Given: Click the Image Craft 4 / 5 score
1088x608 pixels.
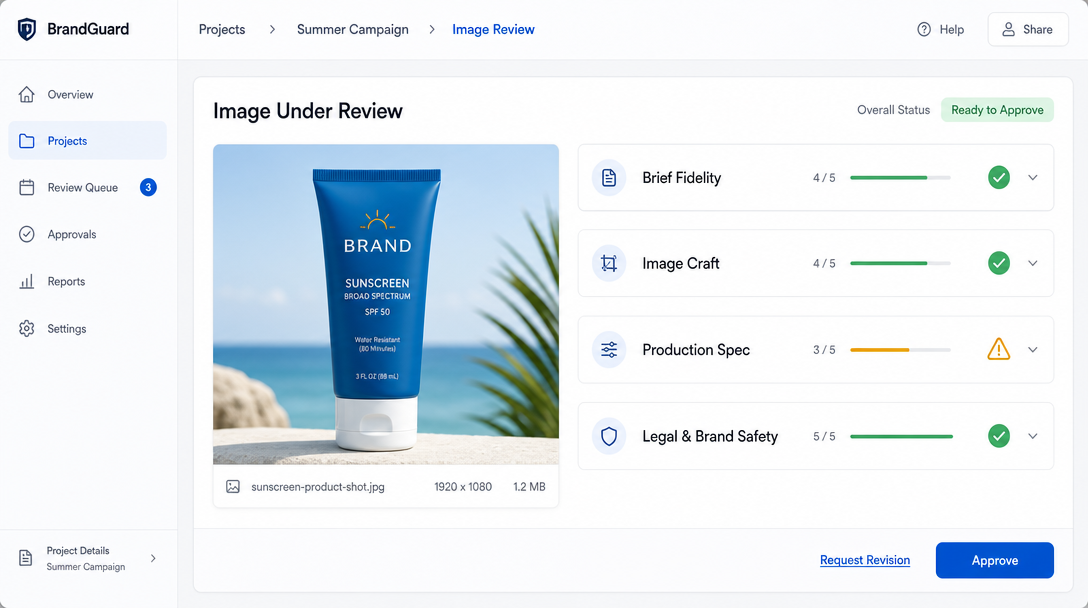Looking at the screenshot, I should point(824,263).
